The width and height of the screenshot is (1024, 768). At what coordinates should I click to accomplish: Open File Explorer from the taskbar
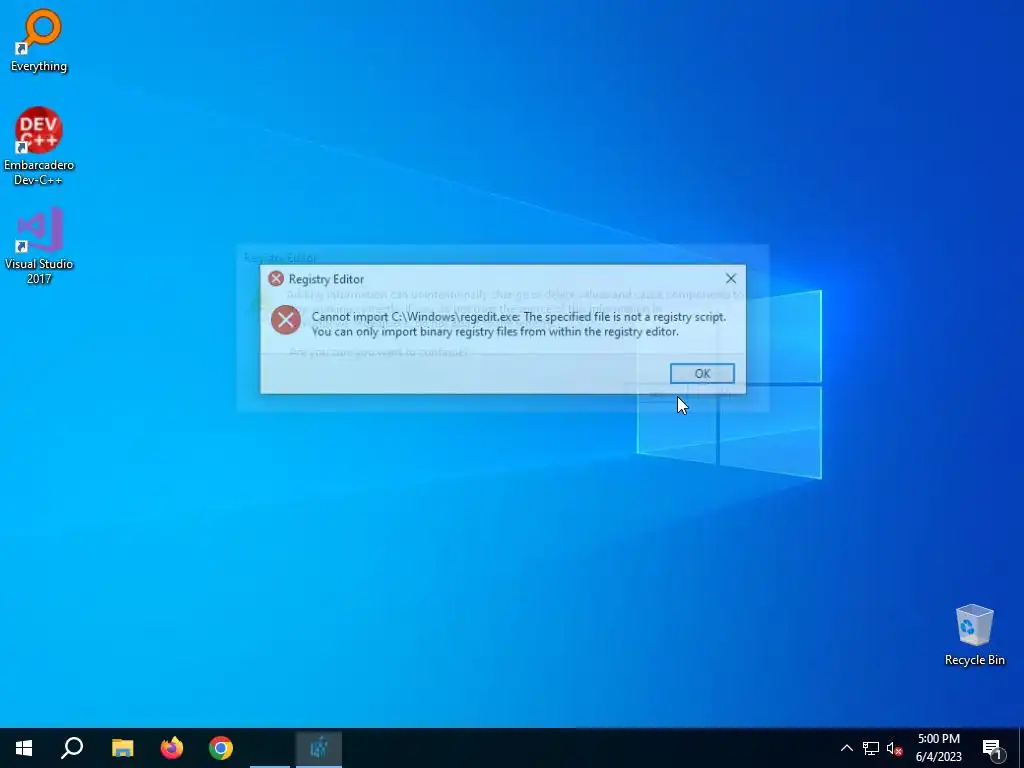point(122,748)
